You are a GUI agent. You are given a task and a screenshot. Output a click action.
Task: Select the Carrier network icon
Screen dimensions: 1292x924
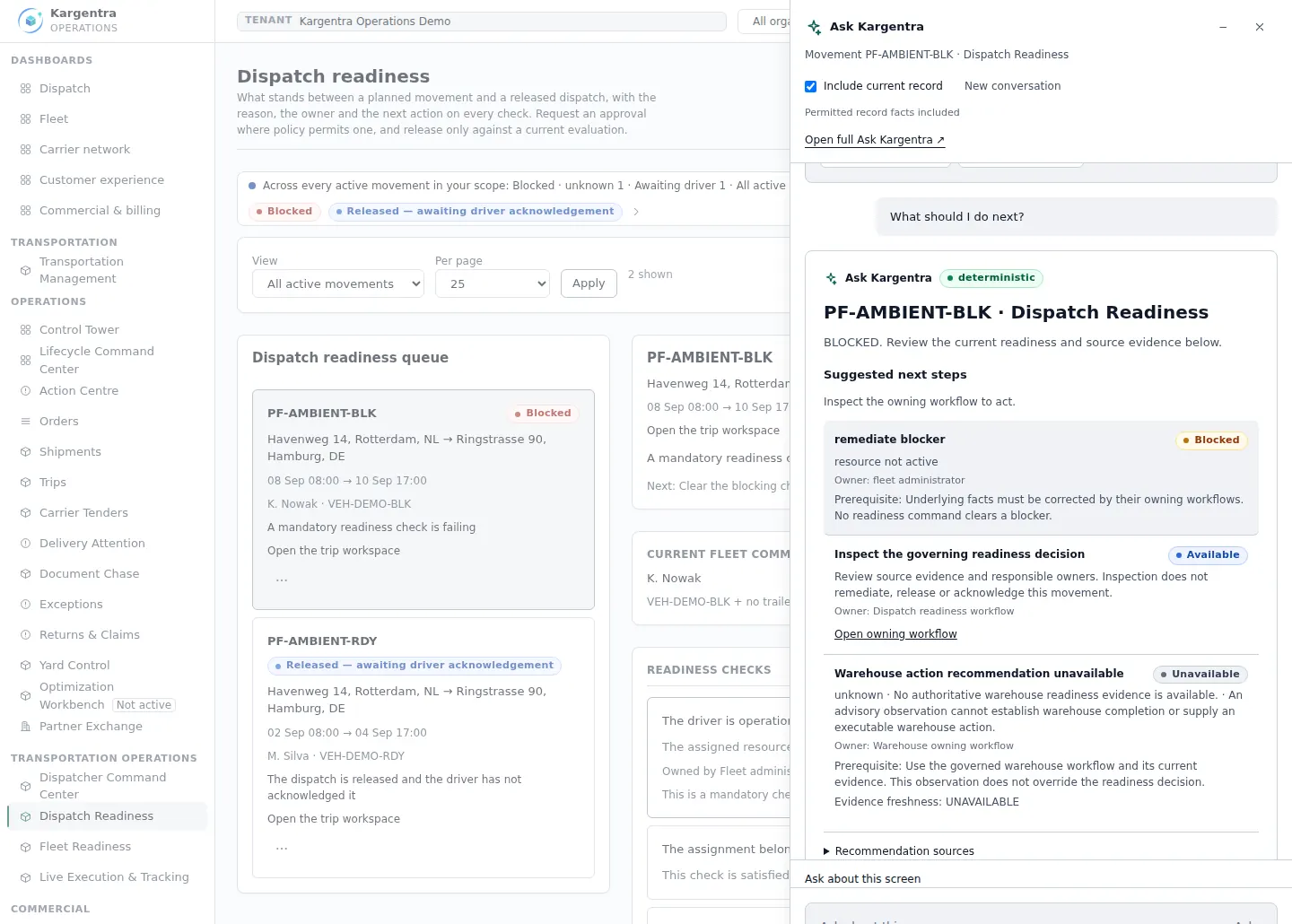tap(25, 150)
